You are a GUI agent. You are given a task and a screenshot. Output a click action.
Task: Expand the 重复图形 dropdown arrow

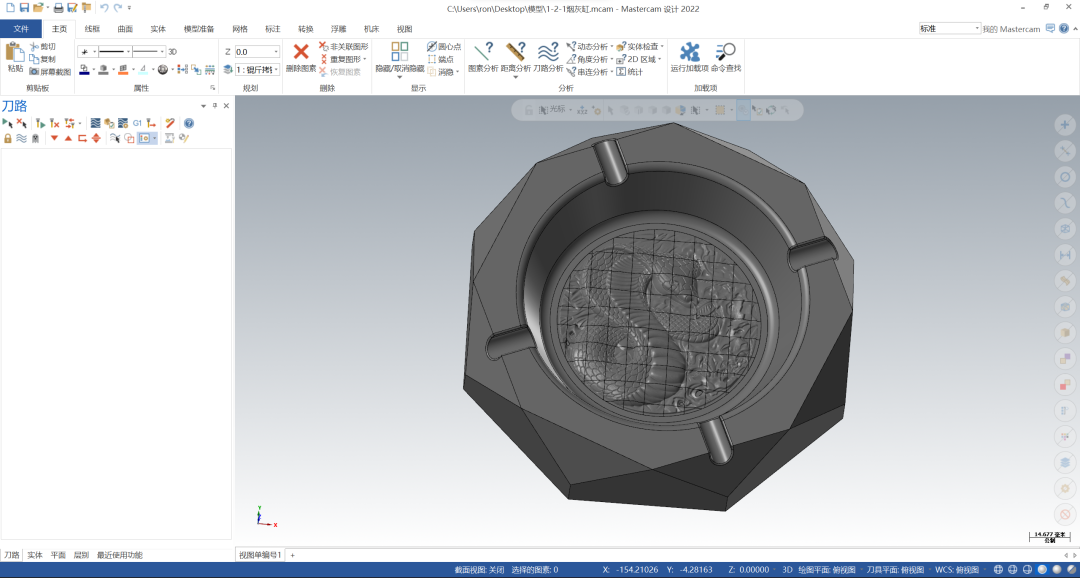(364, 59)
